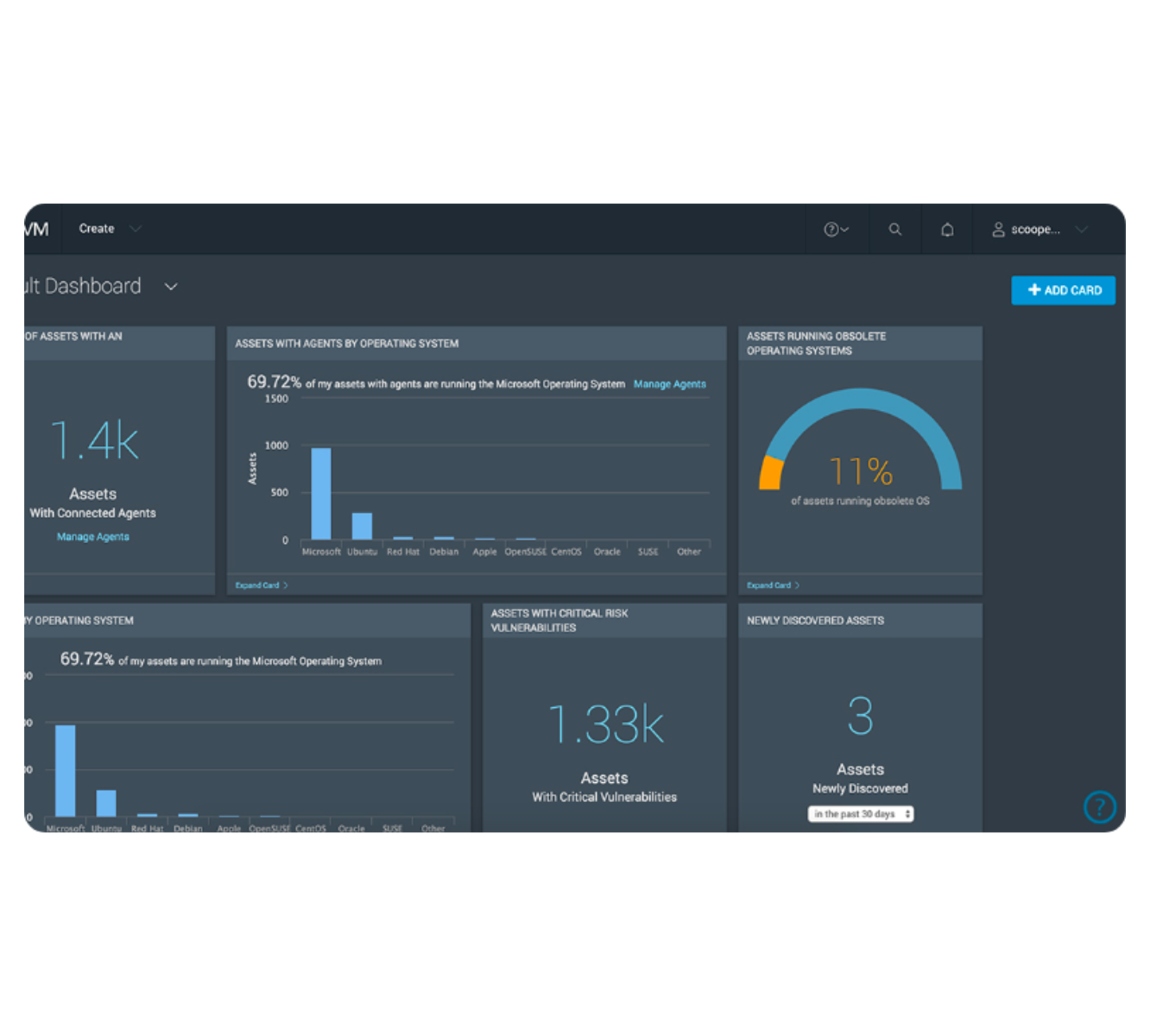The height and width of the screenshot is (1036, 1150).
Task: Click 'ASSETS RUNNING OBSOLETE OPERATING SYSTEMS' card title
Action: (817, 344)
